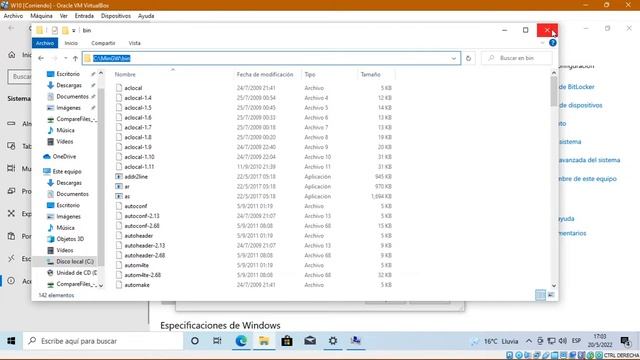
Task: Expand the ribbon with the chevron
Action: (542, 43)
